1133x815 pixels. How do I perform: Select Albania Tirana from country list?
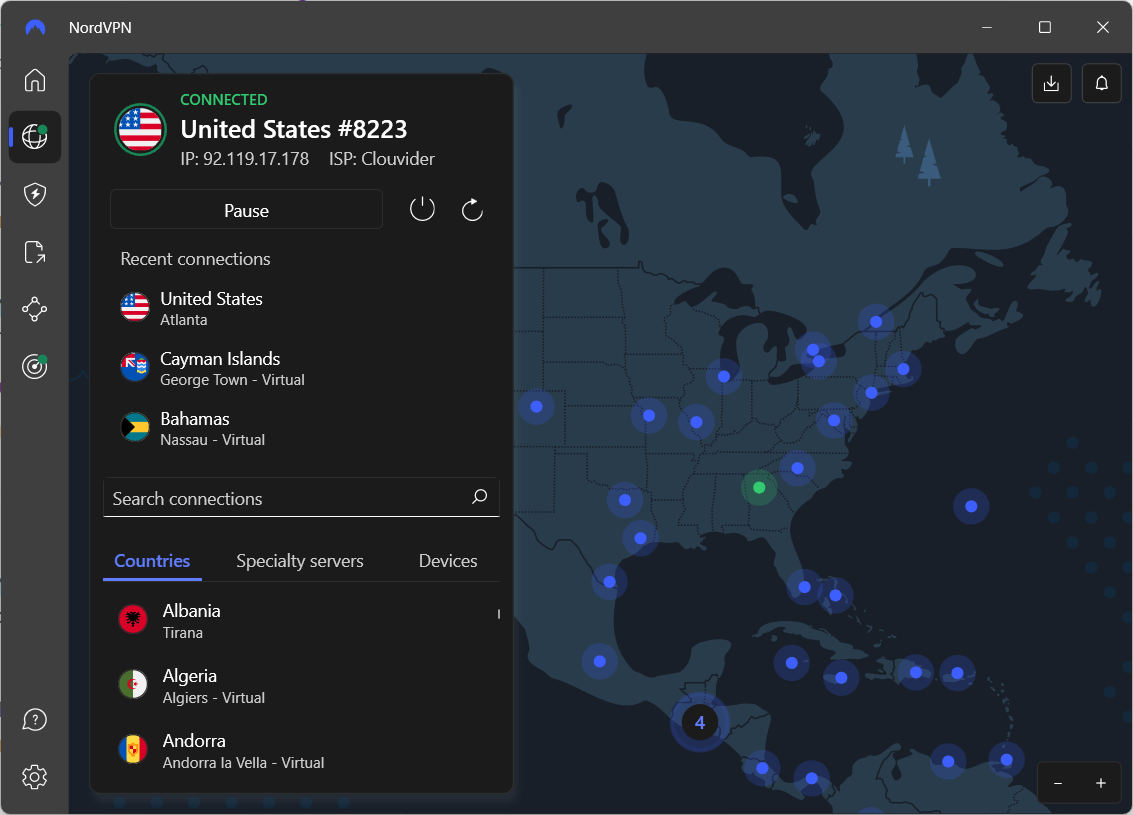pos(301,621)
